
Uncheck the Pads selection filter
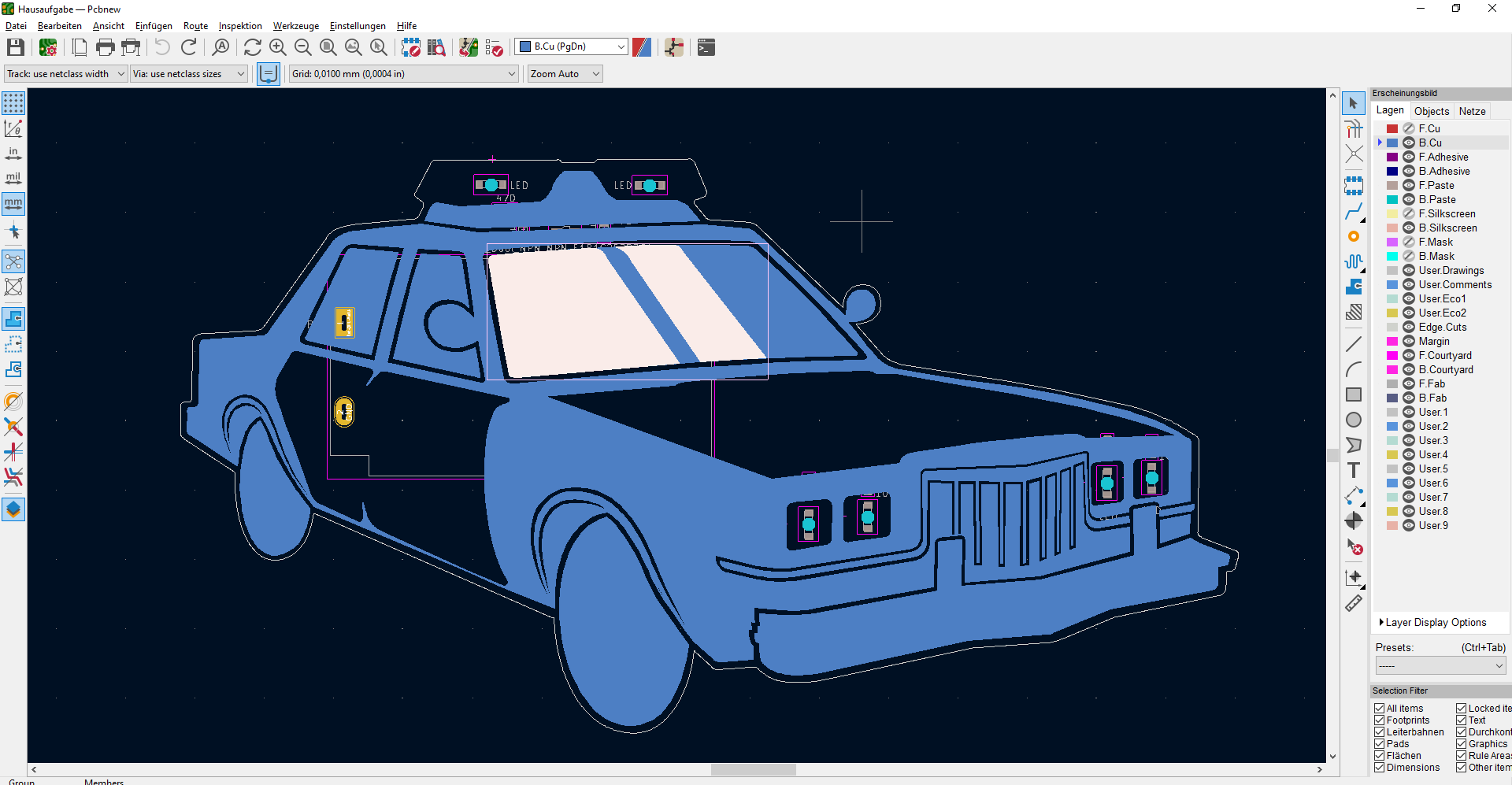[1380, 744]
